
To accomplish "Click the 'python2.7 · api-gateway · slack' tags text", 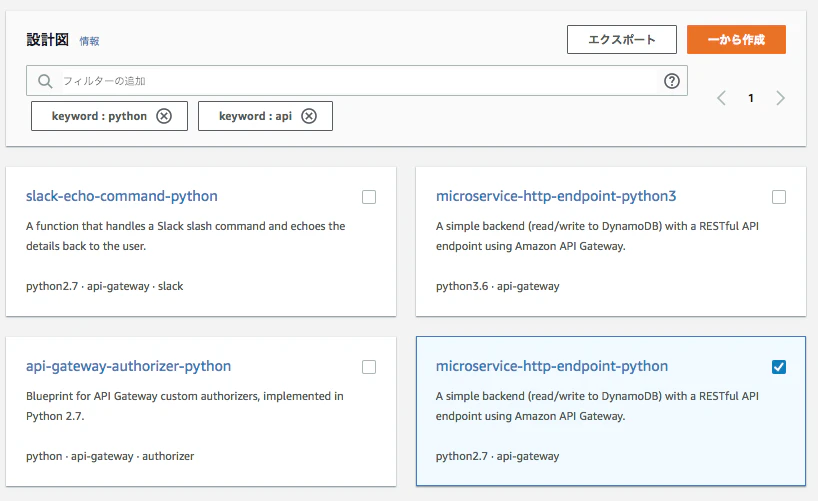I will click(x=104, y=286).
